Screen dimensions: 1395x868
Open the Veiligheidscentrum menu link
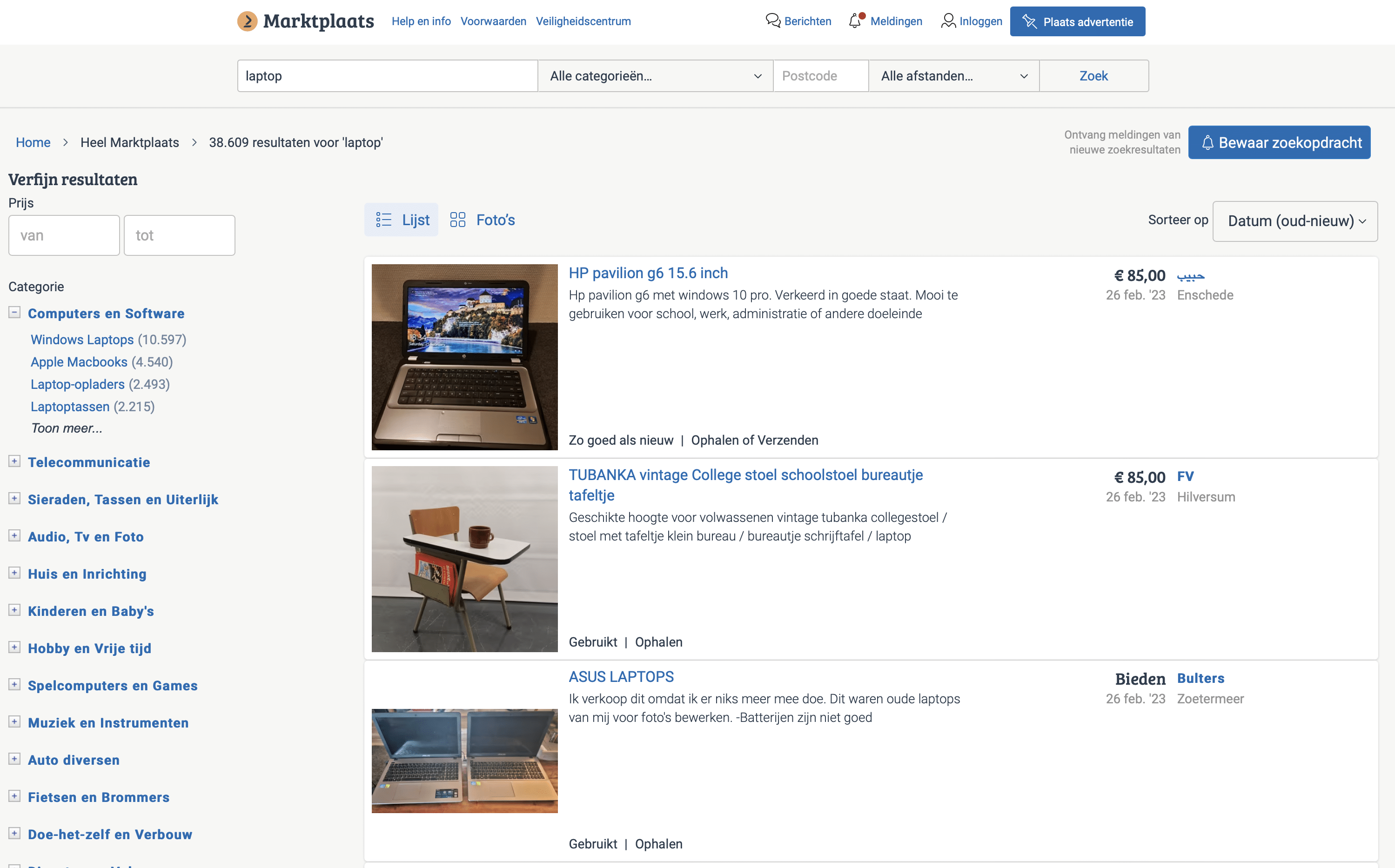point(583,21)
